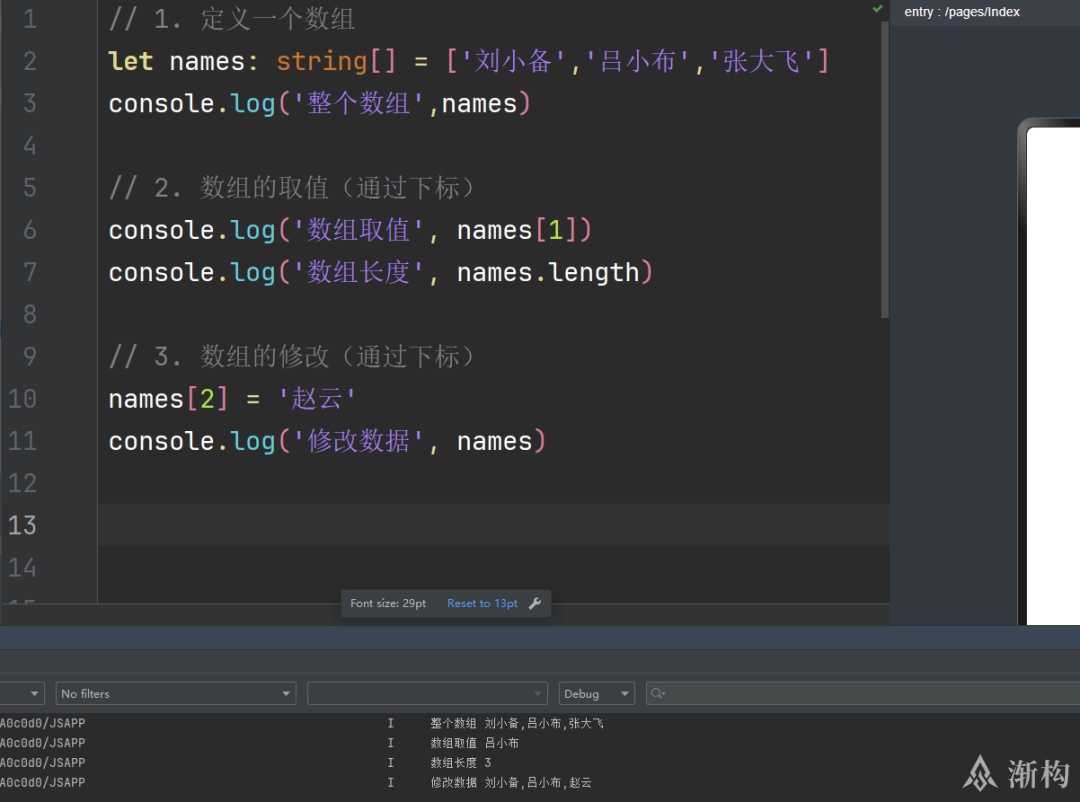Open the 'No filters' dropdown
The height and width of the screenshot is (802, 1080).
click(176, 693)
